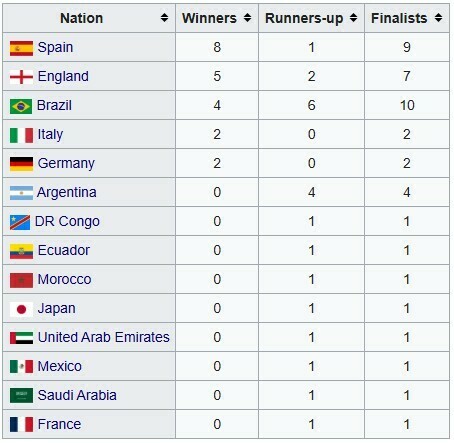Click the Nation column header text

(x=81, y=18)
